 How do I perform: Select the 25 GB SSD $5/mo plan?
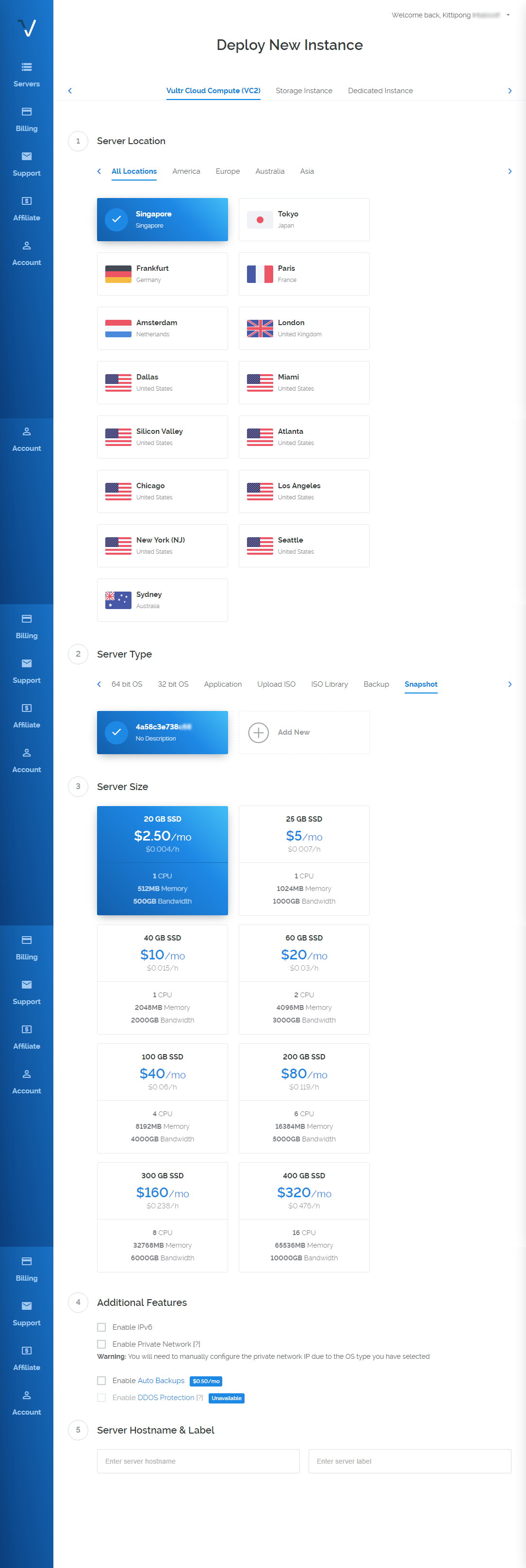pyautogui.click(x=304, y=861)
